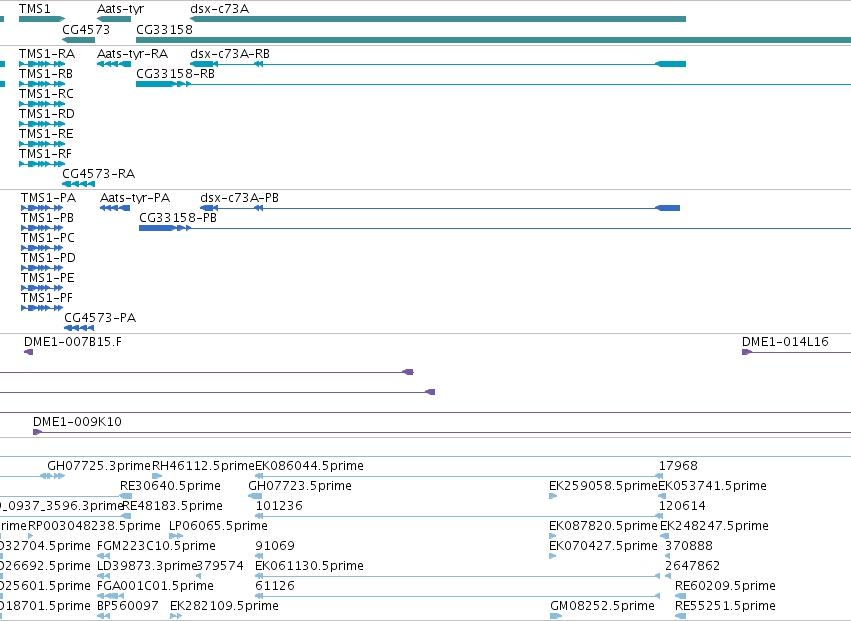Select EST LP06065.5prime
The height and width of the screenshot is (621, 851).
[176, 536]
